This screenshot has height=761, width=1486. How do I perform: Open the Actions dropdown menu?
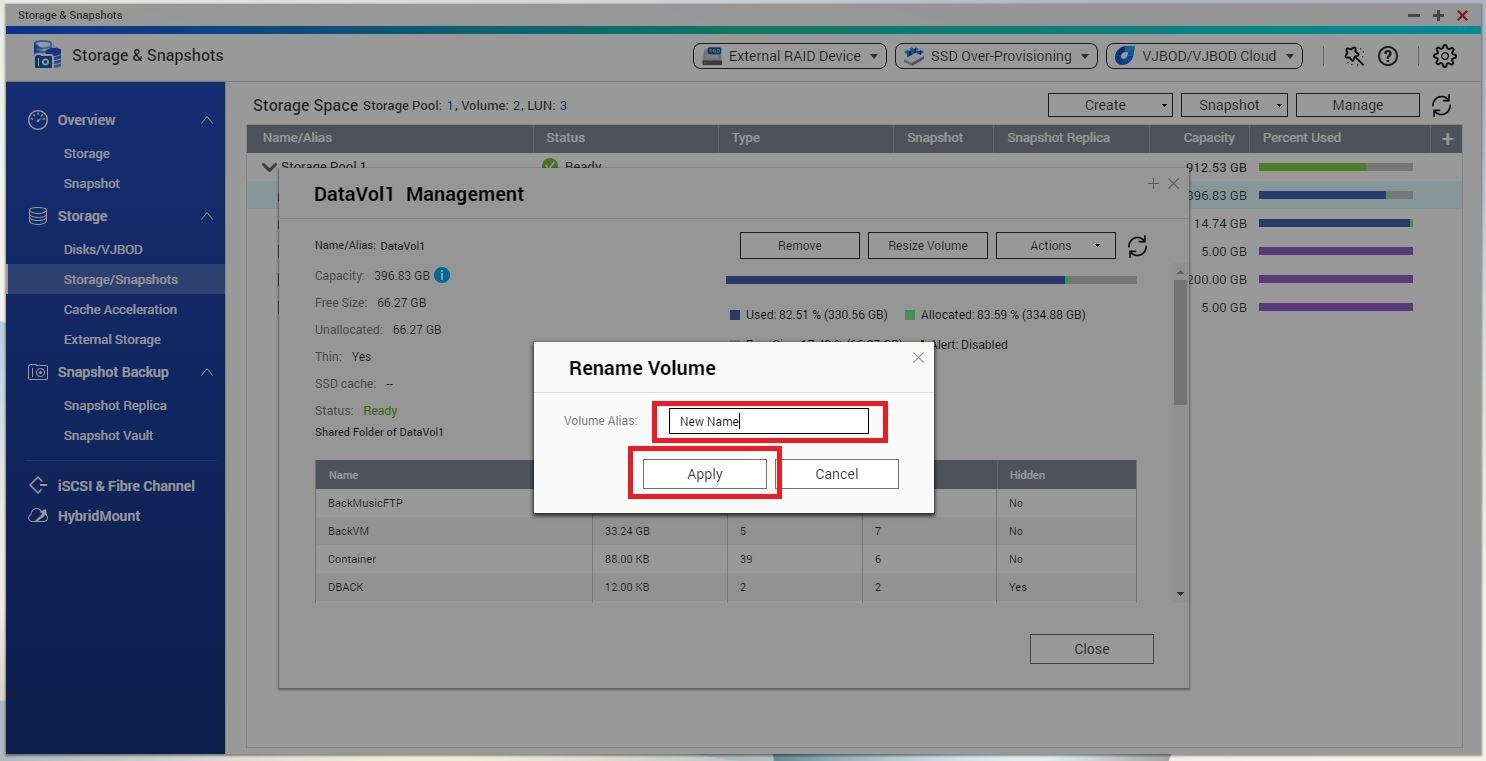point(1055,246)
